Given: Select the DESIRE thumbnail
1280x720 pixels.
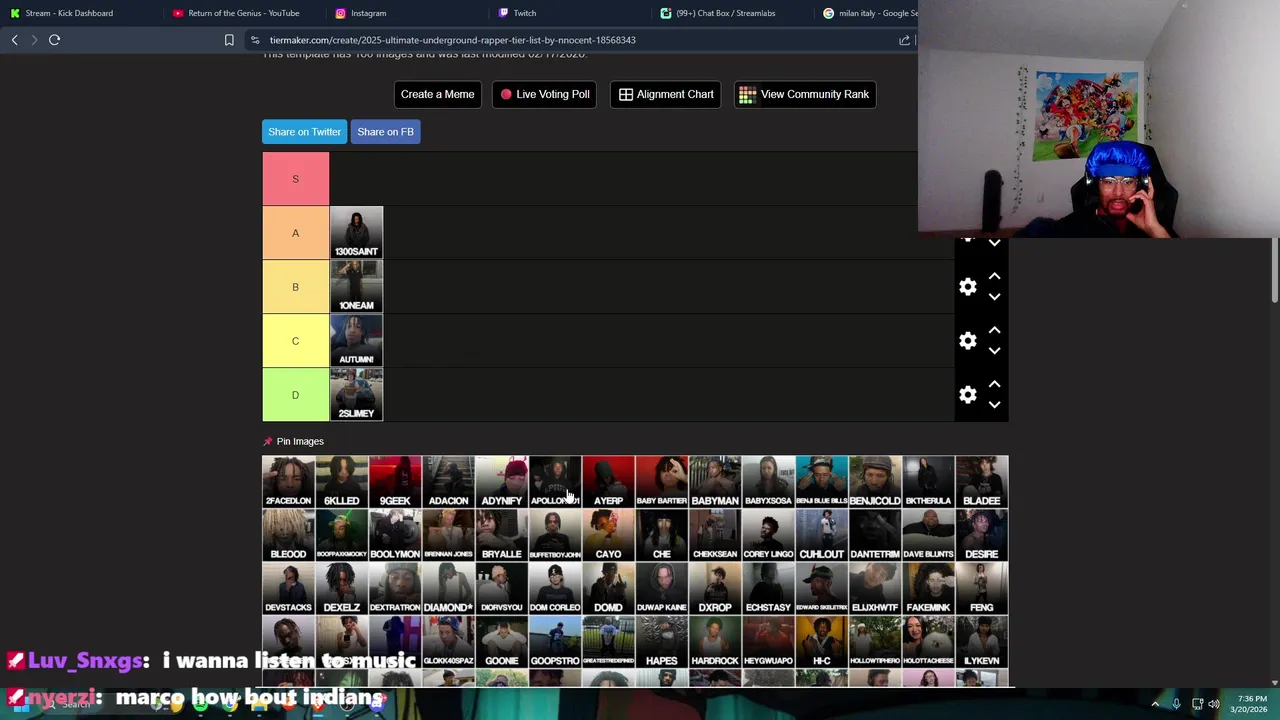Looking at the screenshot, I should (x=982, y=535).
